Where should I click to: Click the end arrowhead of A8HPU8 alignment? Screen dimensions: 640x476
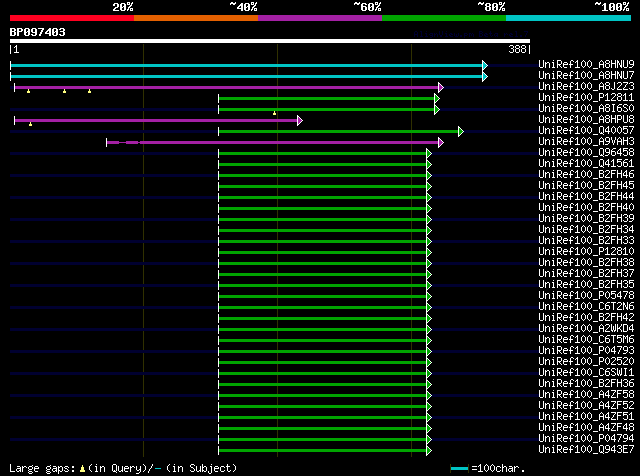(300, 120)
